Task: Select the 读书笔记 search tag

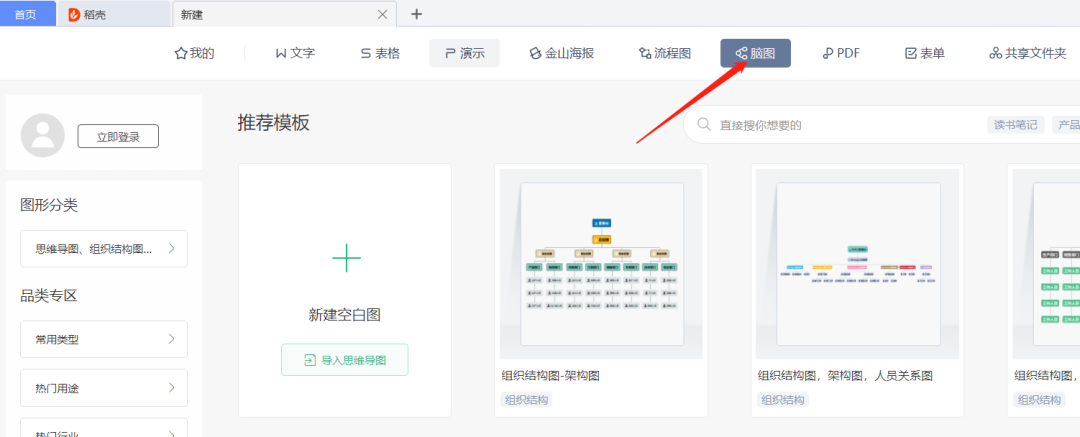Action: coord(1016,125)
